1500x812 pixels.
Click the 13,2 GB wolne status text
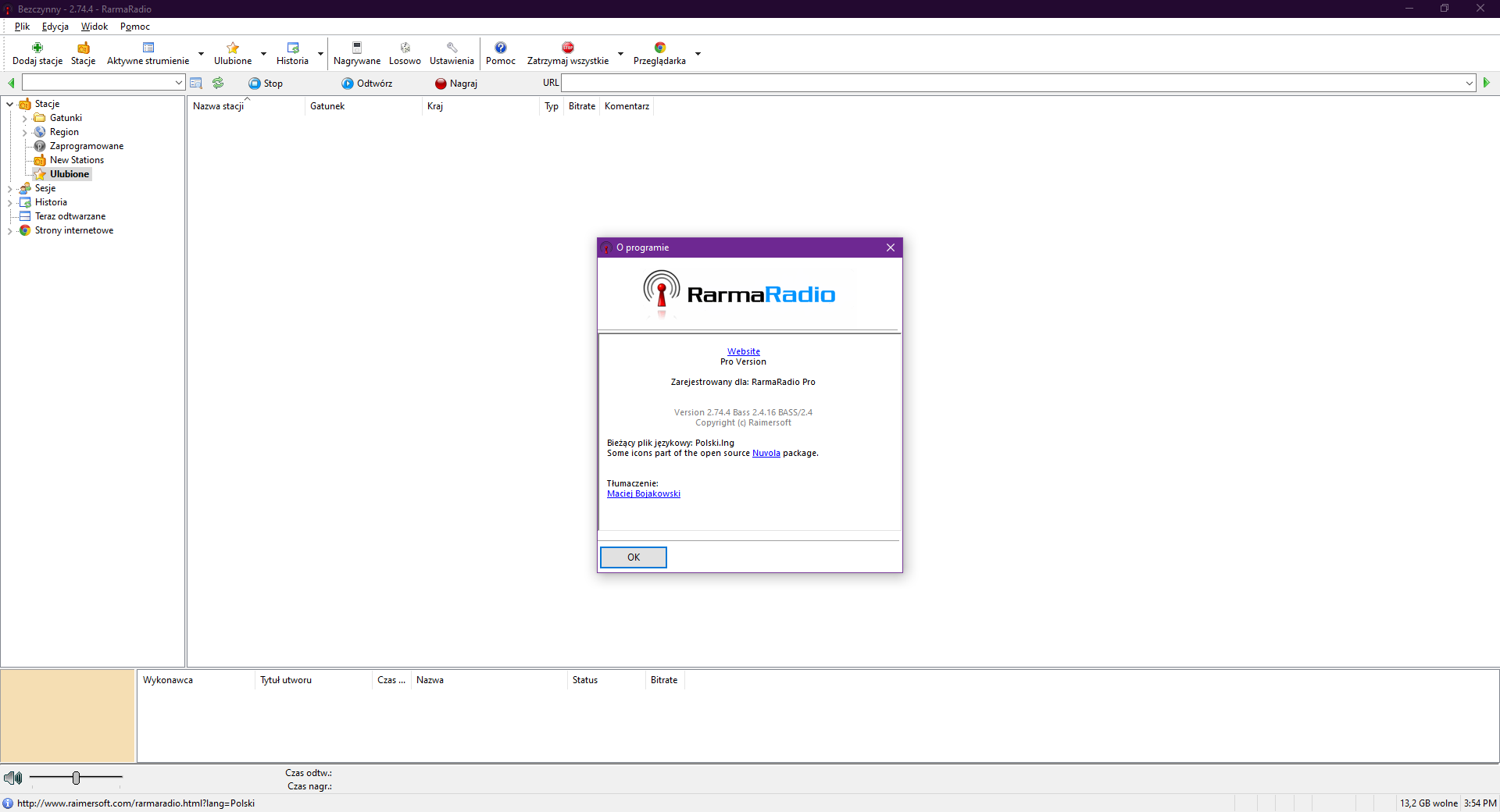[x=1429, y=803]
